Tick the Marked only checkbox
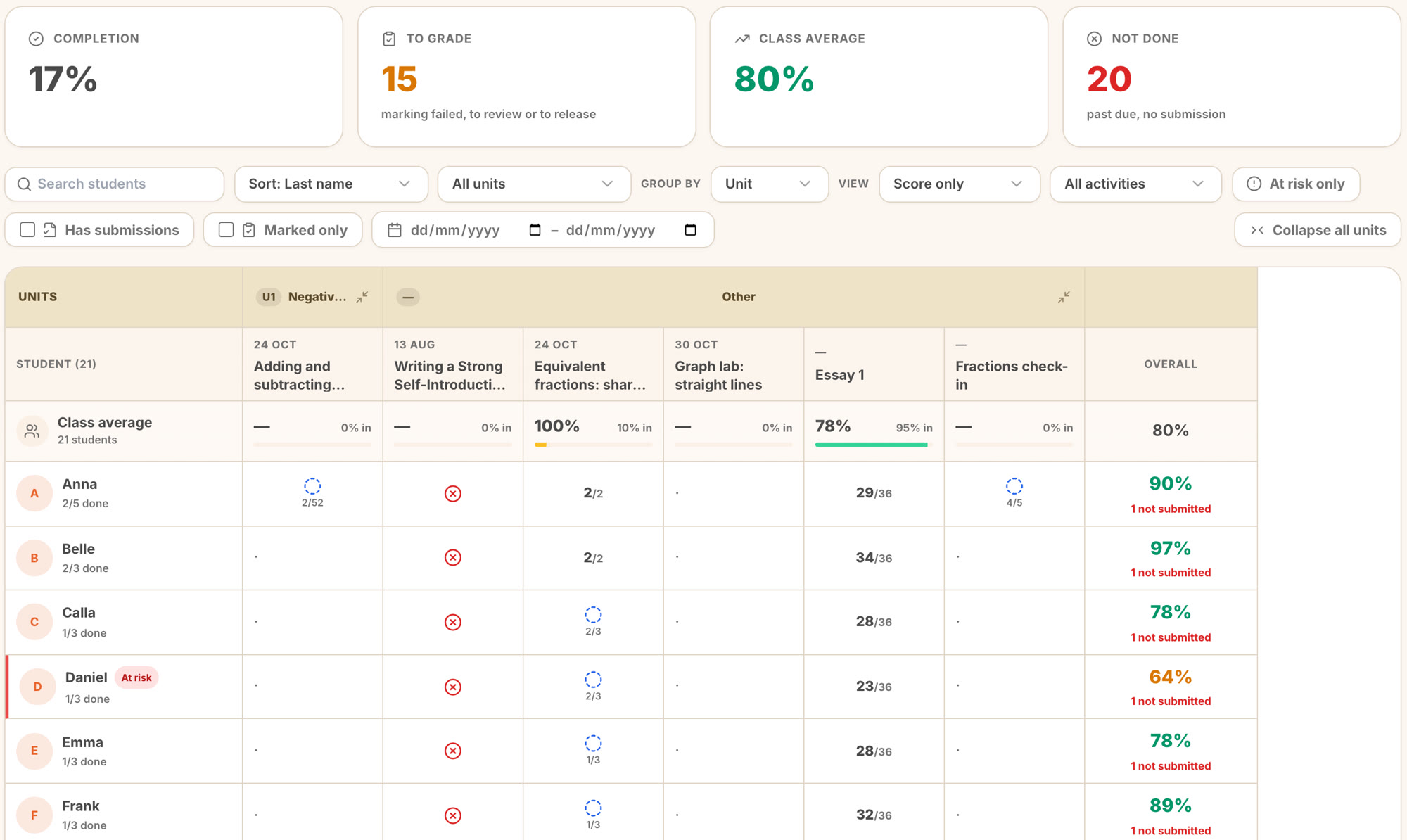Viewport: 1407px width, 840px height. [x=226, y=230]
